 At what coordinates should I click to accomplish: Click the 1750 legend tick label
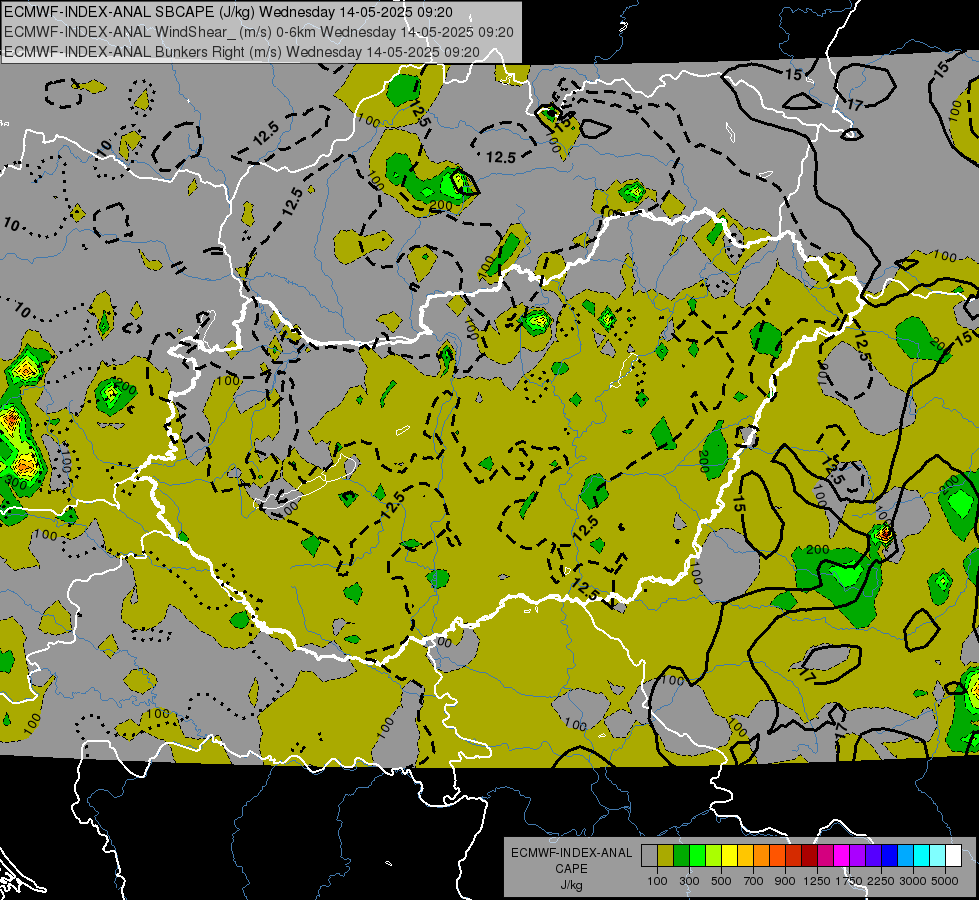point(849,881)
